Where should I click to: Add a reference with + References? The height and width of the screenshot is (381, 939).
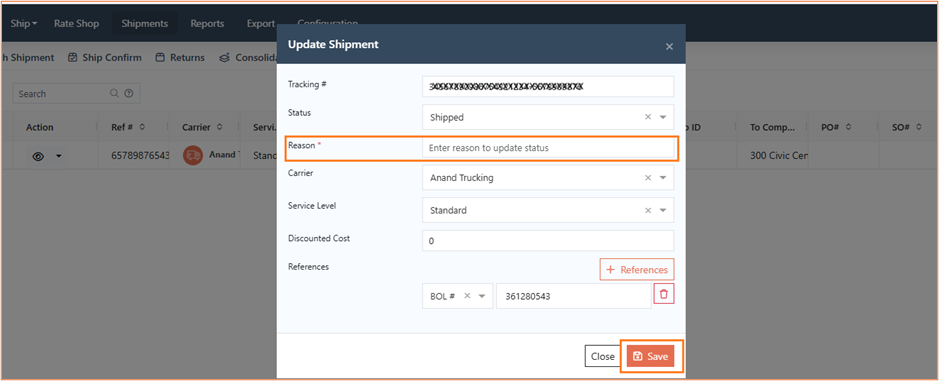tap(637, 270)
